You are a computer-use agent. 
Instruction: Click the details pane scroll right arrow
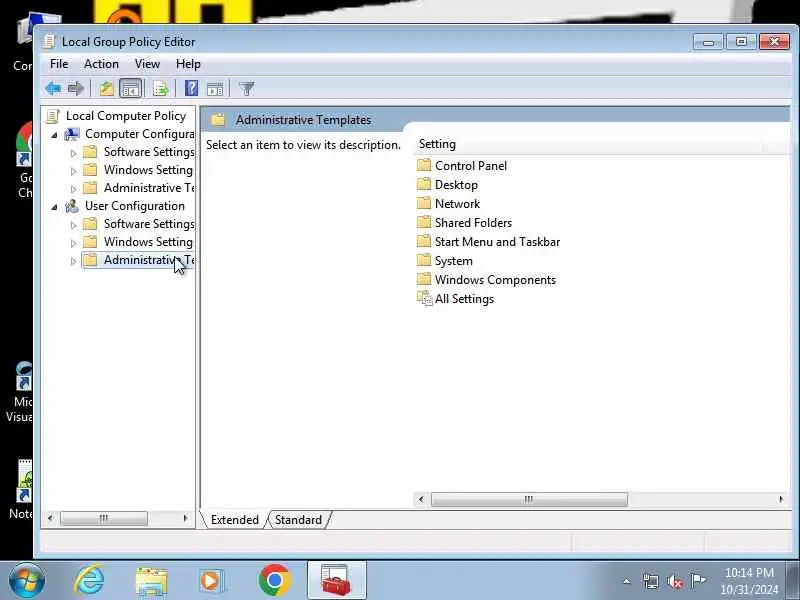781,499
